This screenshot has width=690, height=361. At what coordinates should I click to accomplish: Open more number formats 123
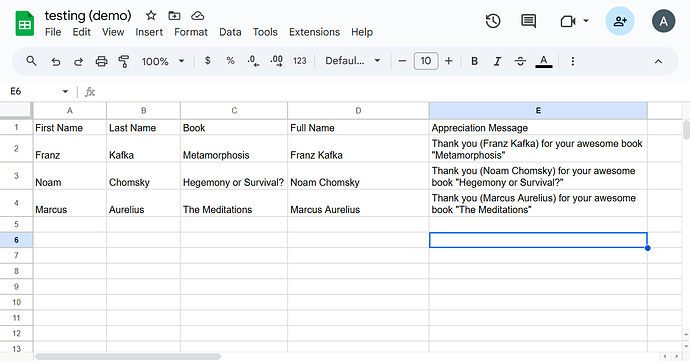click(x=300, y=61)
